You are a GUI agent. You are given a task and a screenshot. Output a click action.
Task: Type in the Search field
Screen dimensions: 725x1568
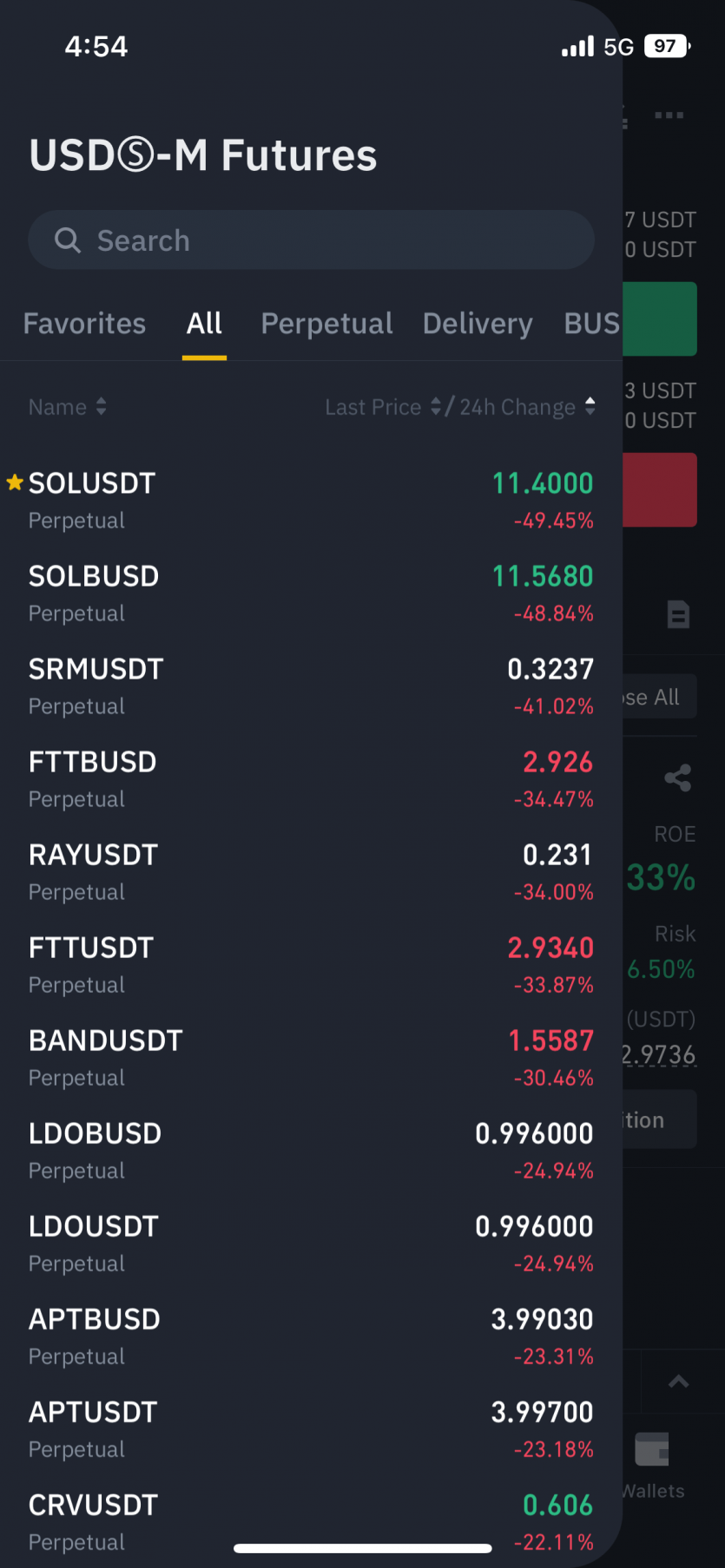(x=330, y=240)
